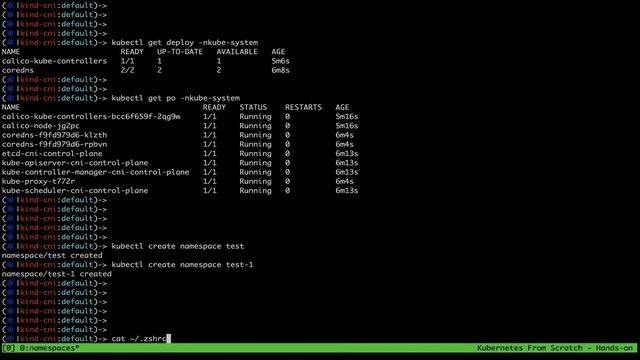
Task: Click pod name calico-node-jg2pc
Action: point(40,126)
